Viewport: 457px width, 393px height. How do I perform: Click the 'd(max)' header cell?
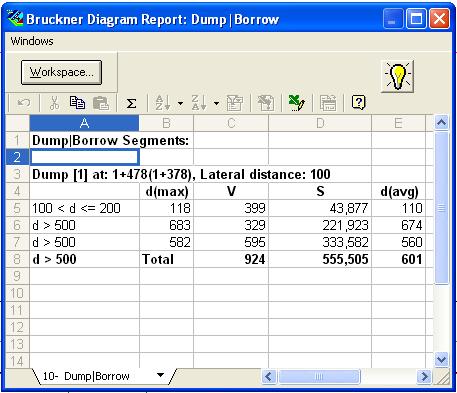pyautogui.click(x=167, y=191)
